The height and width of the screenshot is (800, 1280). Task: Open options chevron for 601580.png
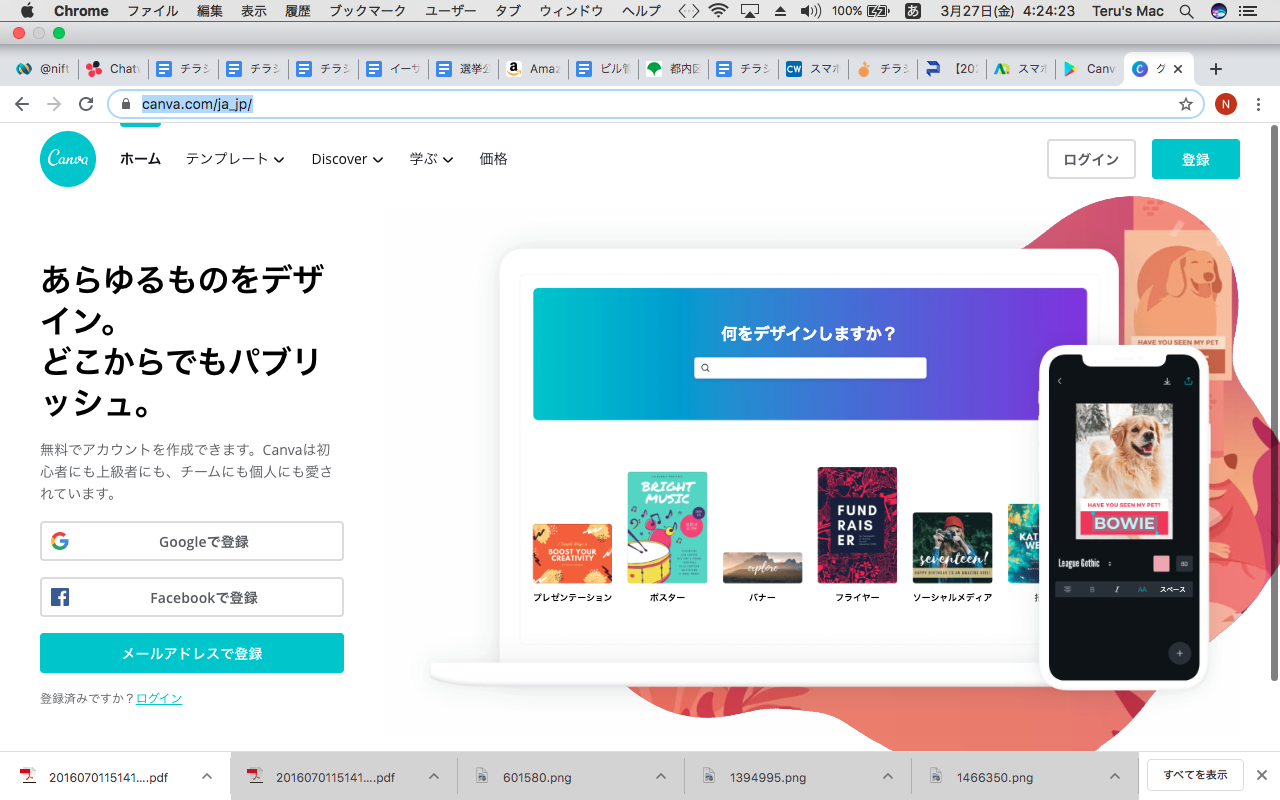661,776
